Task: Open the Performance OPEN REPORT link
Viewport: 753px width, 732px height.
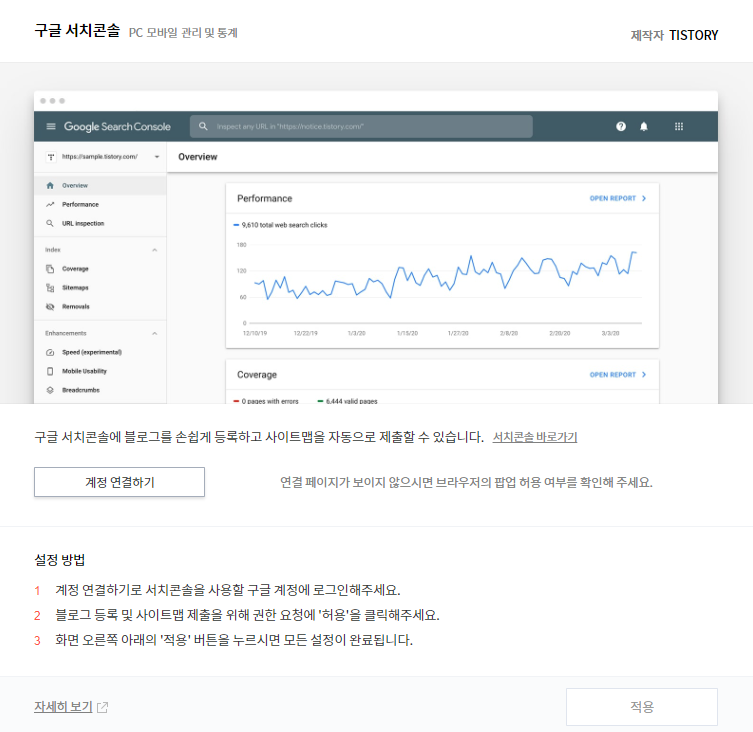Action: tap(618, 198)
